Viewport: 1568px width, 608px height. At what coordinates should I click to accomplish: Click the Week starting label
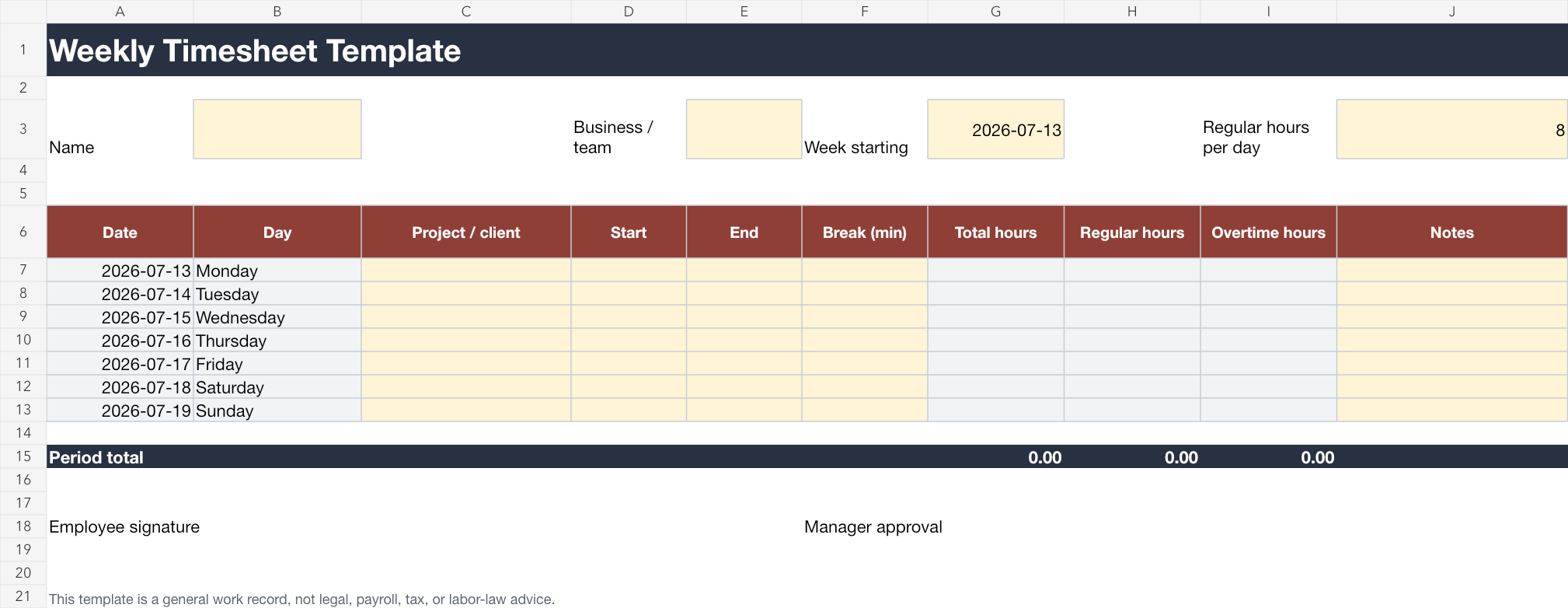click(x=855, y=148)
